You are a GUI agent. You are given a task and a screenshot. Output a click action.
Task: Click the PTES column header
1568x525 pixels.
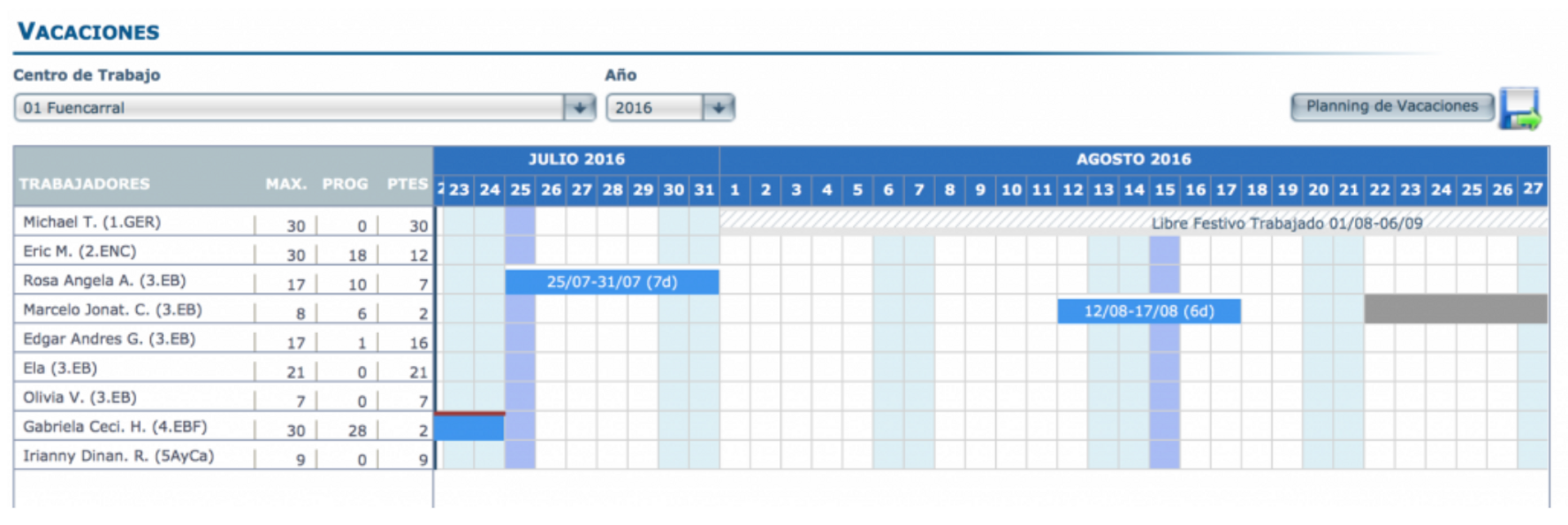pos(407,184)
